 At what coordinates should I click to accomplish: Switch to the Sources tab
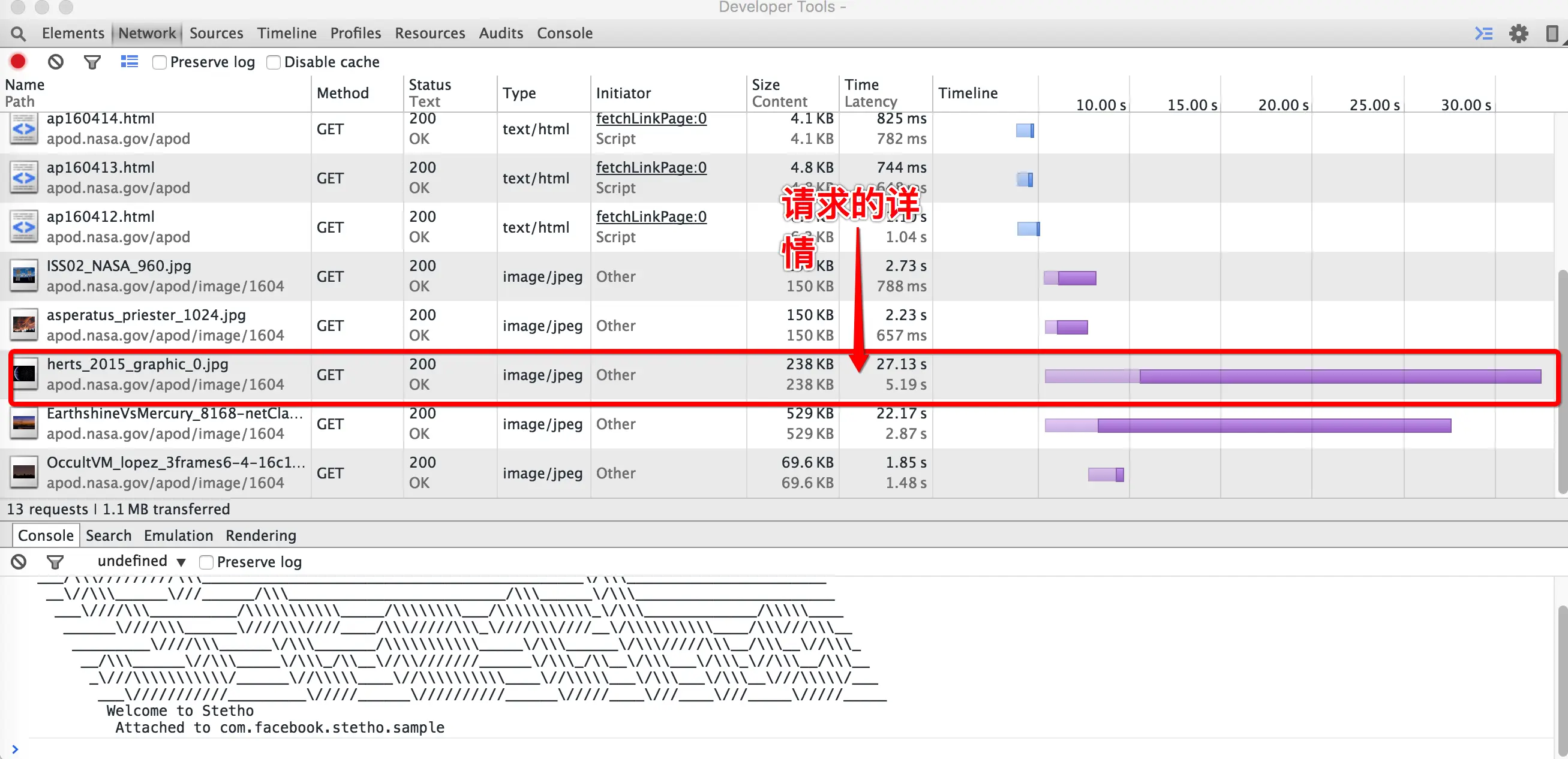[216, 34]
